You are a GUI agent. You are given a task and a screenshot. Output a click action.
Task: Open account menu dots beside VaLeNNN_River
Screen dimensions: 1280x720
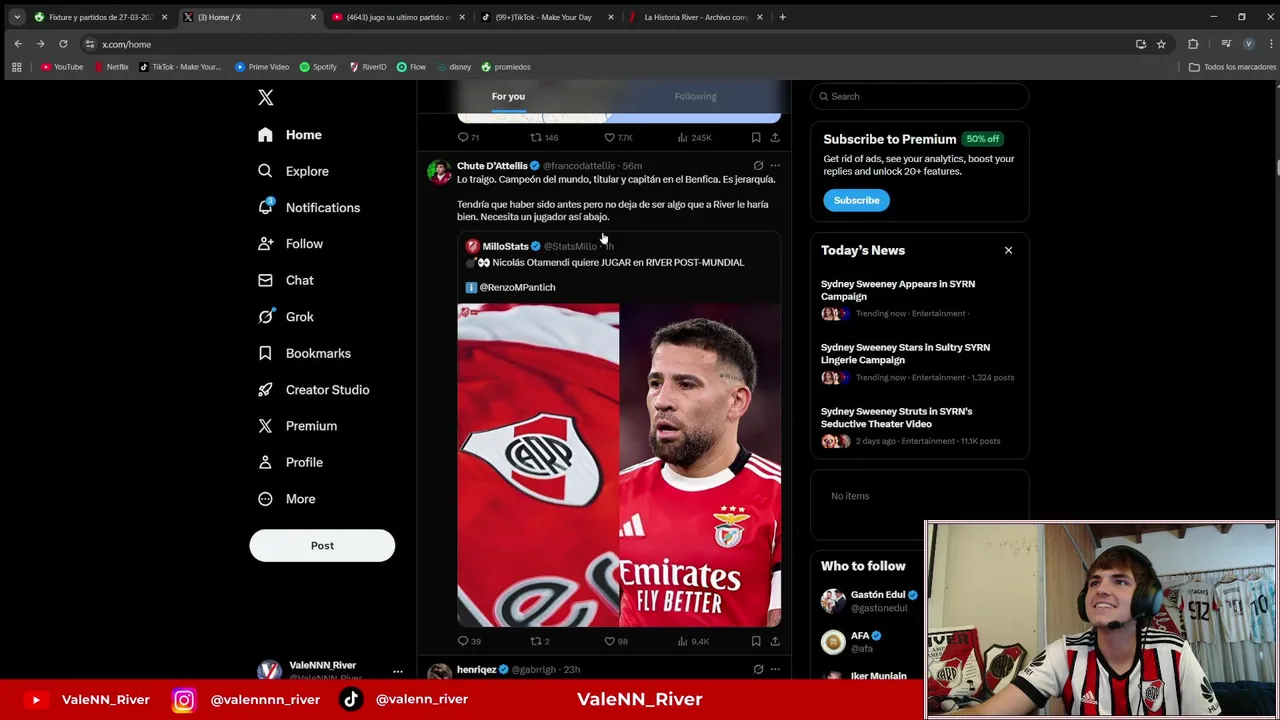coord(398,671)
